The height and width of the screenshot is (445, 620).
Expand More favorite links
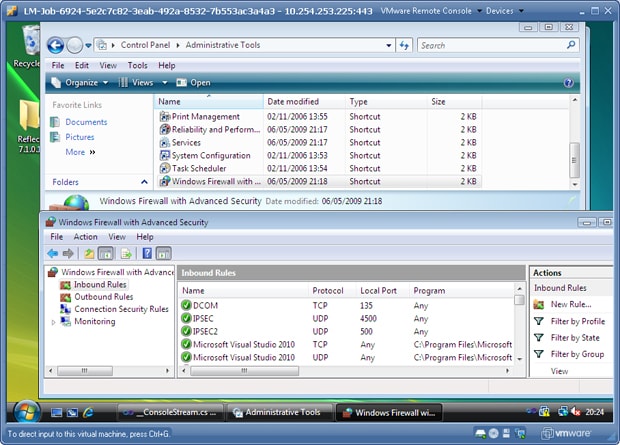pyautogui.click(x=80, y=152)
